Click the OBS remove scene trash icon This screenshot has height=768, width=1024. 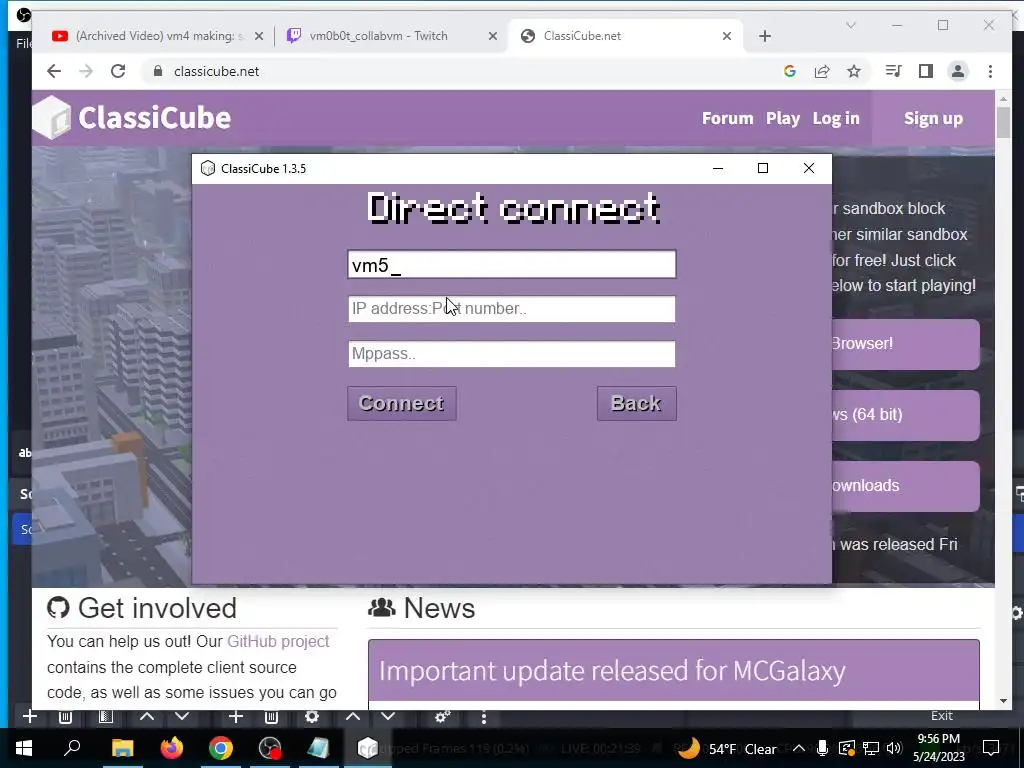(x=65, y=717)
